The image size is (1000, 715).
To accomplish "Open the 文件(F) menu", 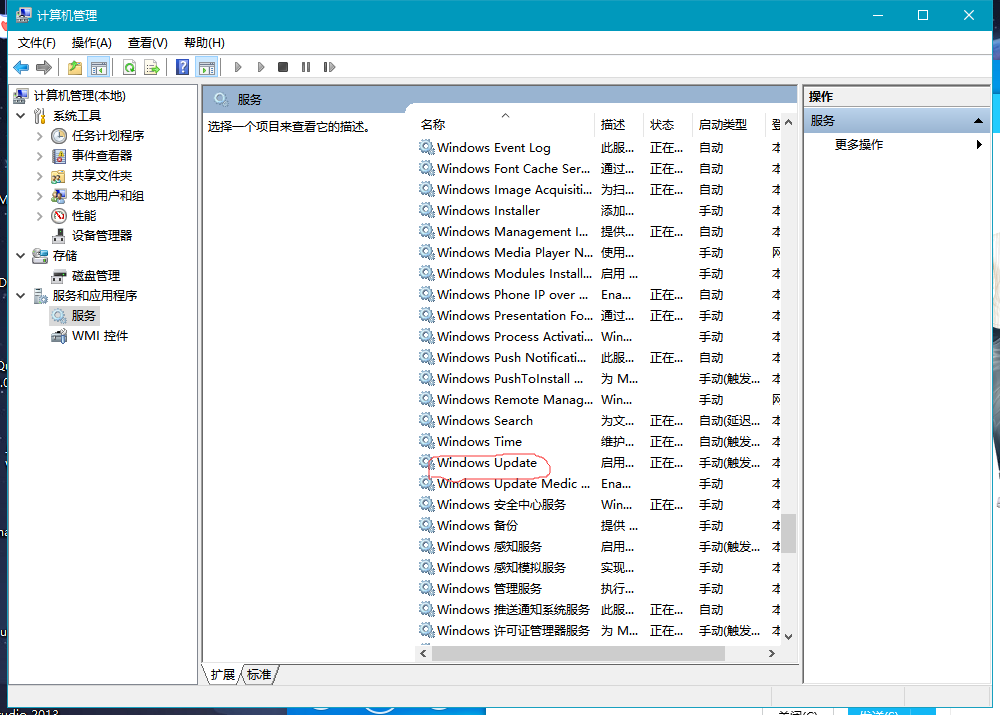I will pos(36,43).
